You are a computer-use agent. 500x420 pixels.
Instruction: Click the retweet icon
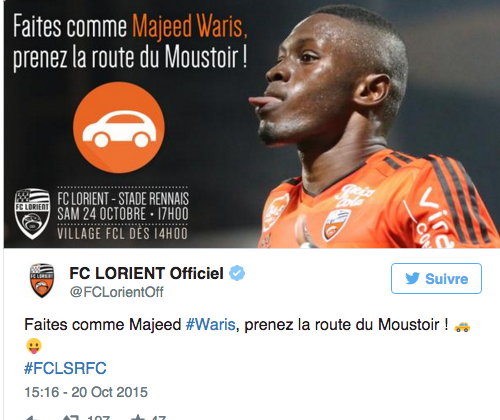71,418
